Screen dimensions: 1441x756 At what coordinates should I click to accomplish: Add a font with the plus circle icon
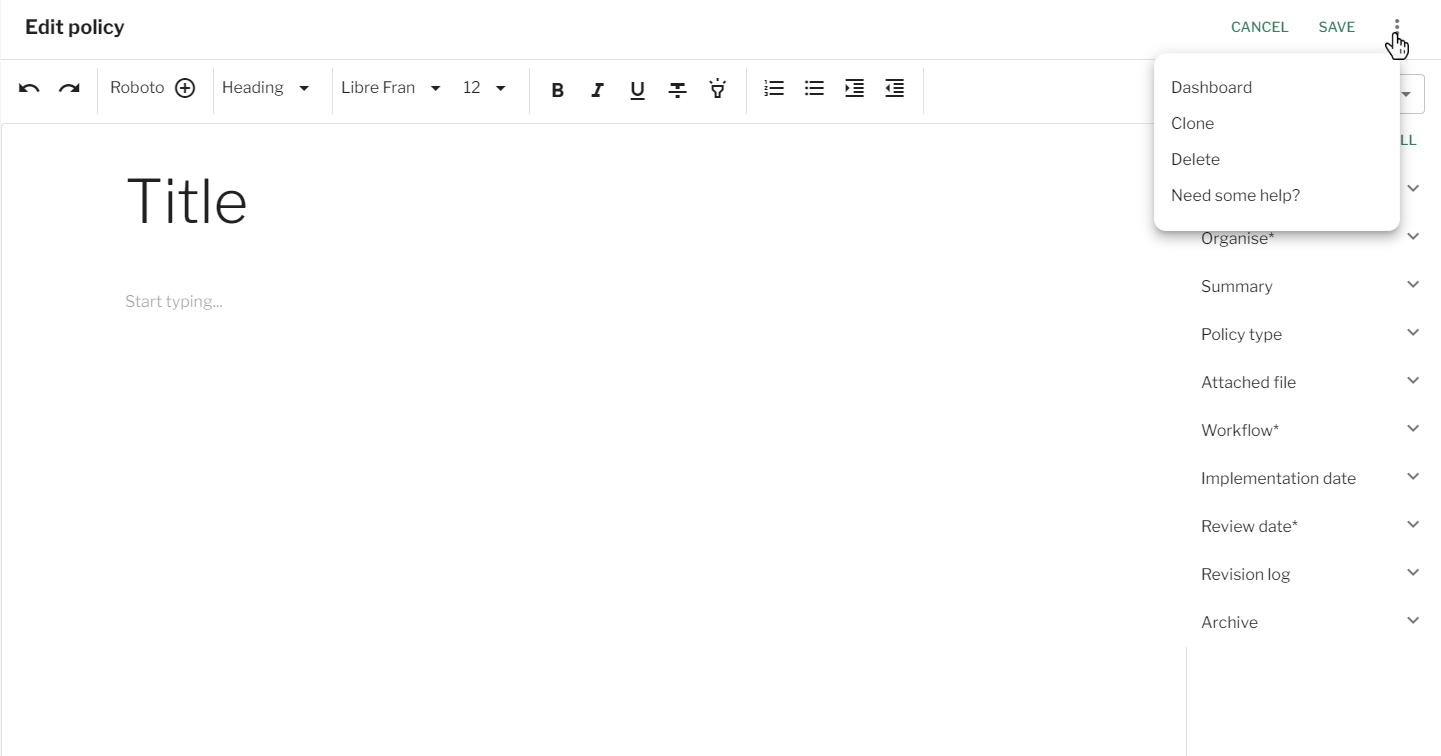pyautogui.click(x=185, y=88)
